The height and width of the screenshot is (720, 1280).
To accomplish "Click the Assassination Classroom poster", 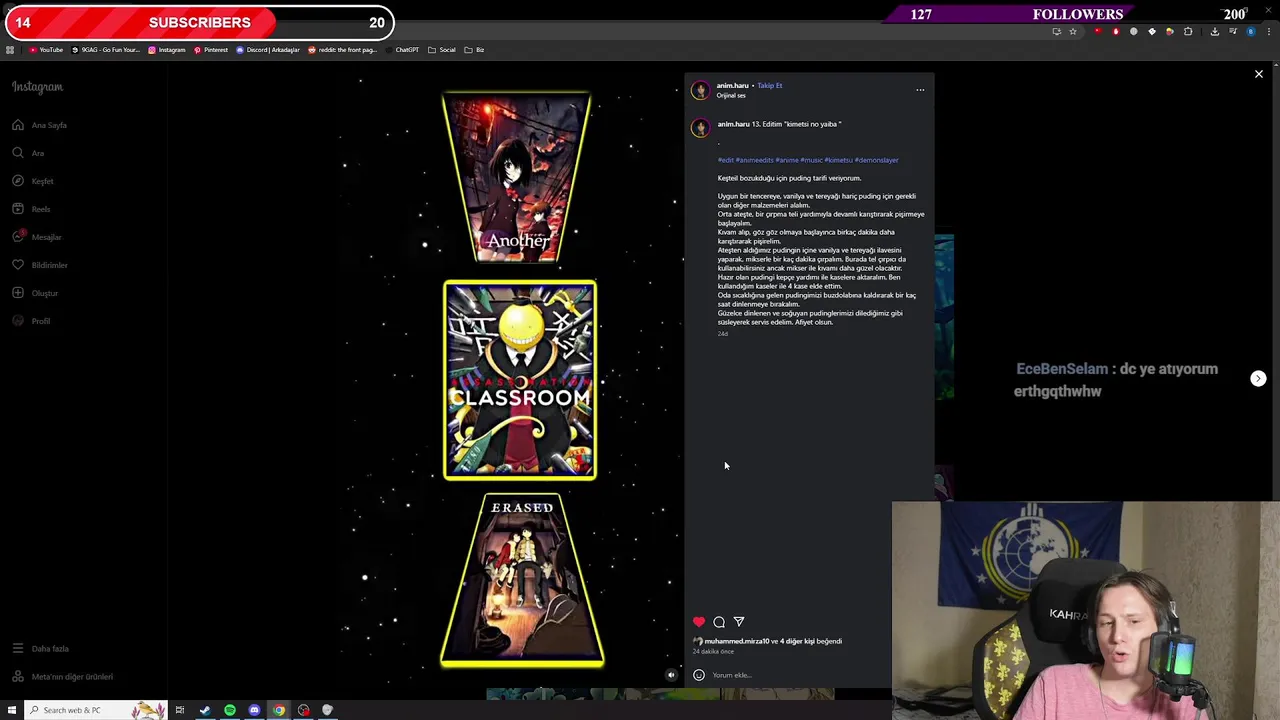I will [x=520, y=380].
